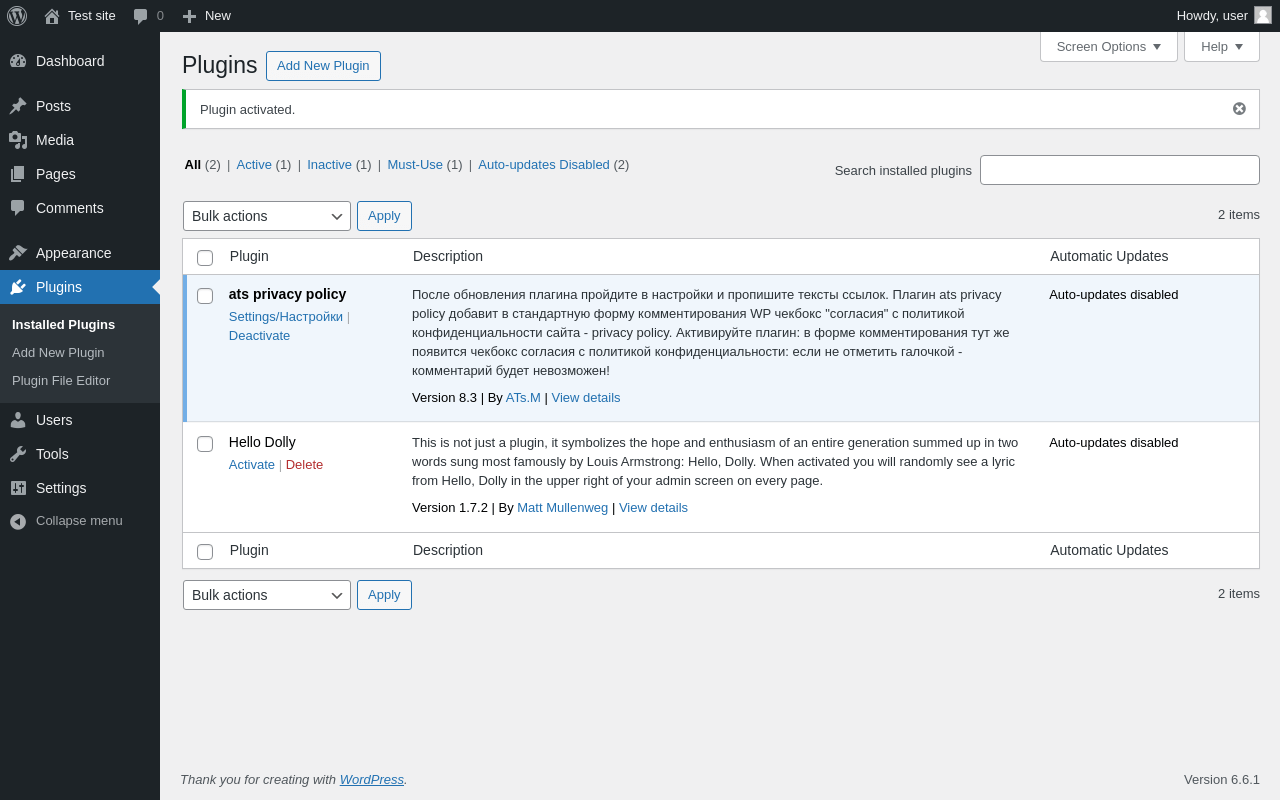Screen dimensions: 1280x800
Task: Open the top Bulk actions dropdown
Action: [266, 216]
